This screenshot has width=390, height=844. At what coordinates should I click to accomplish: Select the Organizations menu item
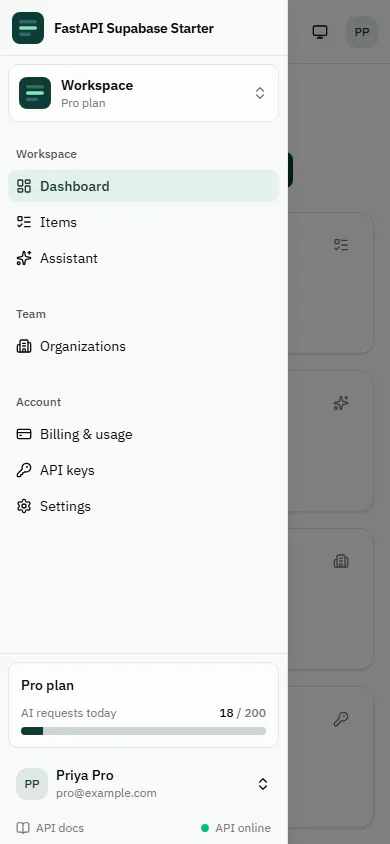tap(144, 346)
